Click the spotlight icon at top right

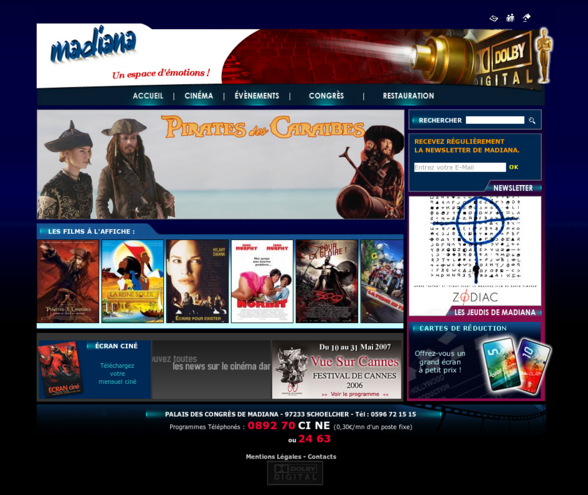[x=526, y=18]
